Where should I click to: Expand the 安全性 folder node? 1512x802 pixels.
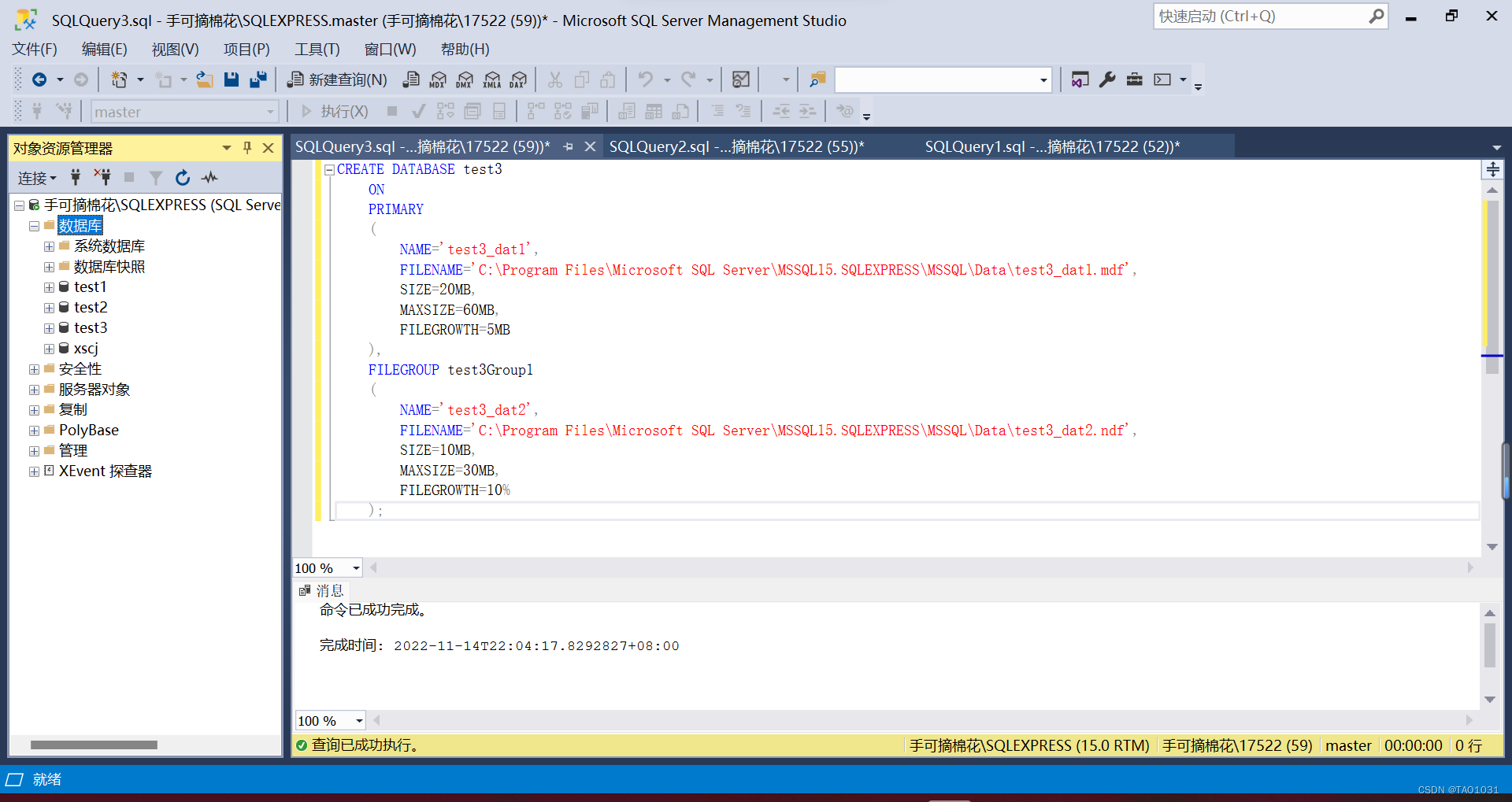(x=34, y=370)
